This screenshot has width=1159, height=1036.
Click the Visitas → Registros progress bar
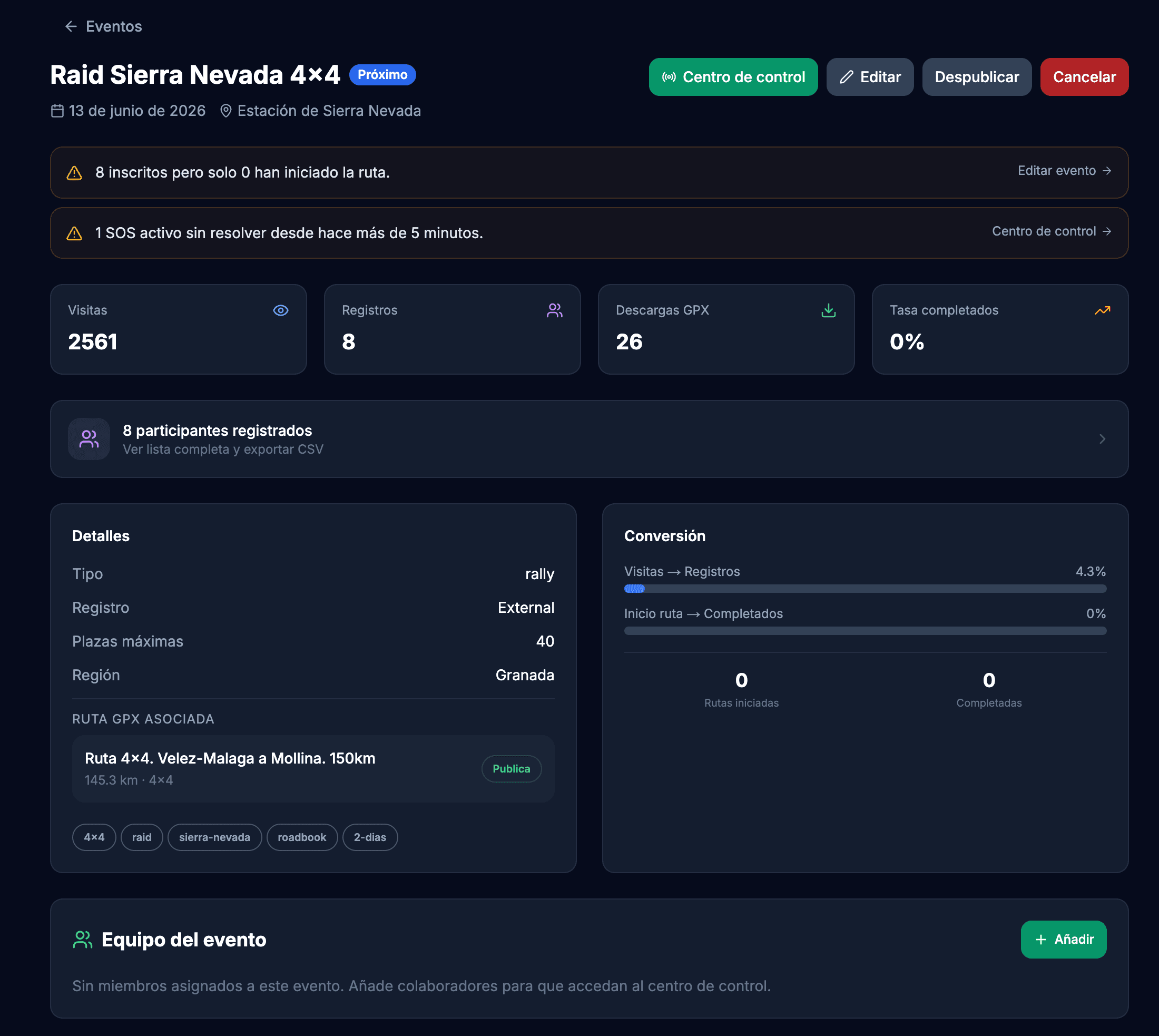click(865, 589)
